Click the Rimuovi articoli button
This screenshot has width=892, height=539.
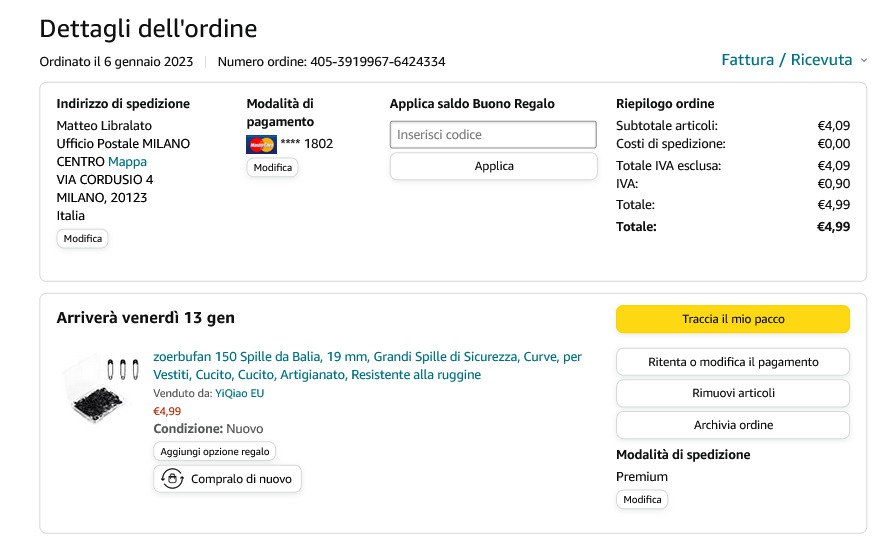(732, 393)
